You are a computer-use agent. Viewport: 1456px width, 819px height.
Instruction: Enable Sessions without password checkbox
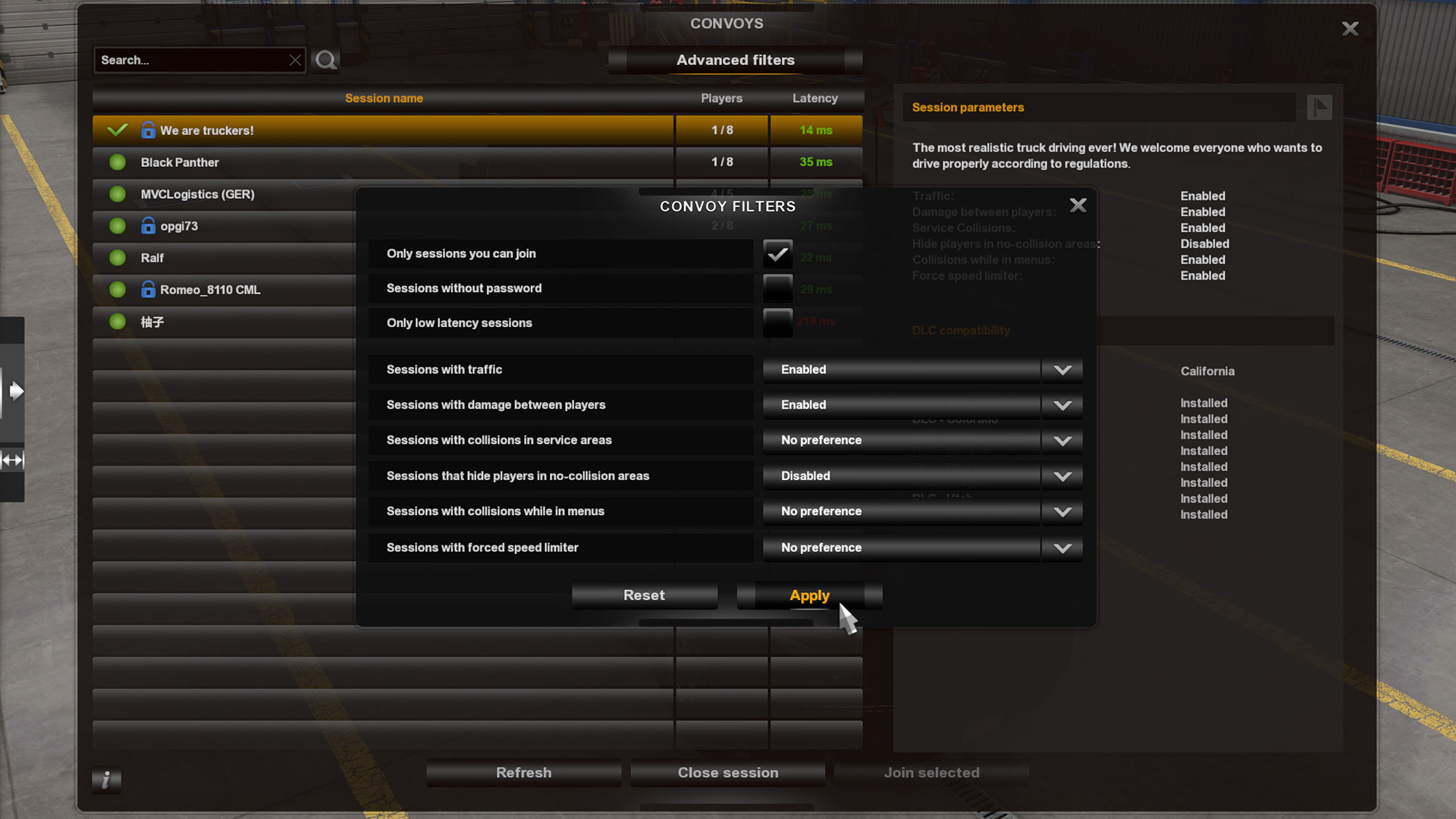(777, 288)
